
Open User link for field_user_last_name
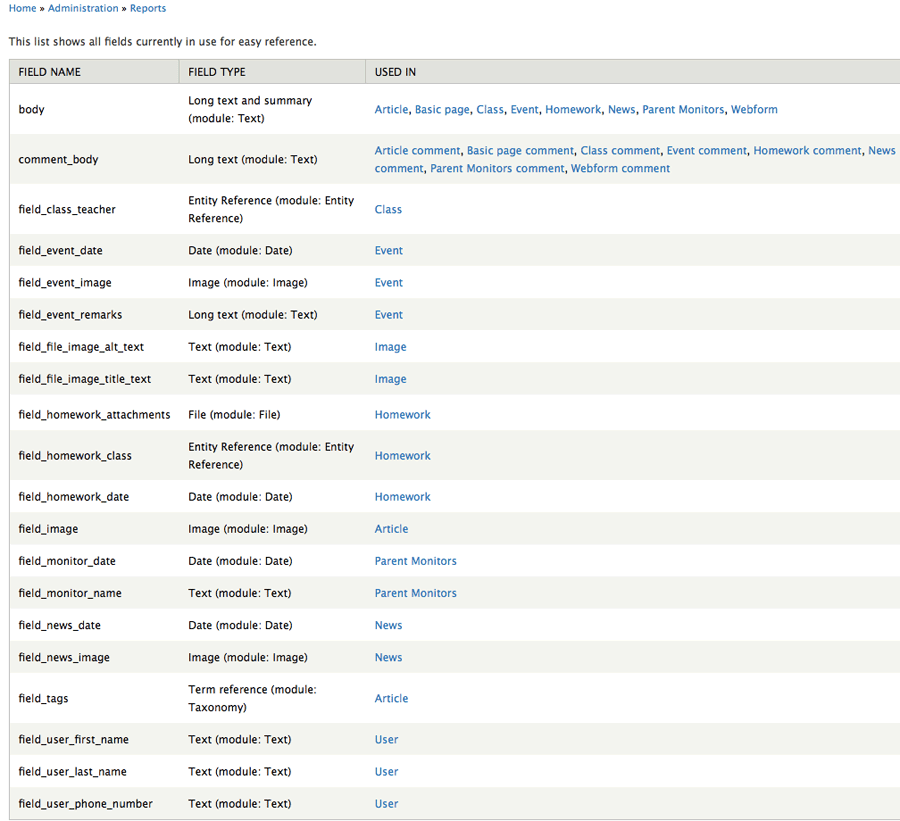coord(386,772)
